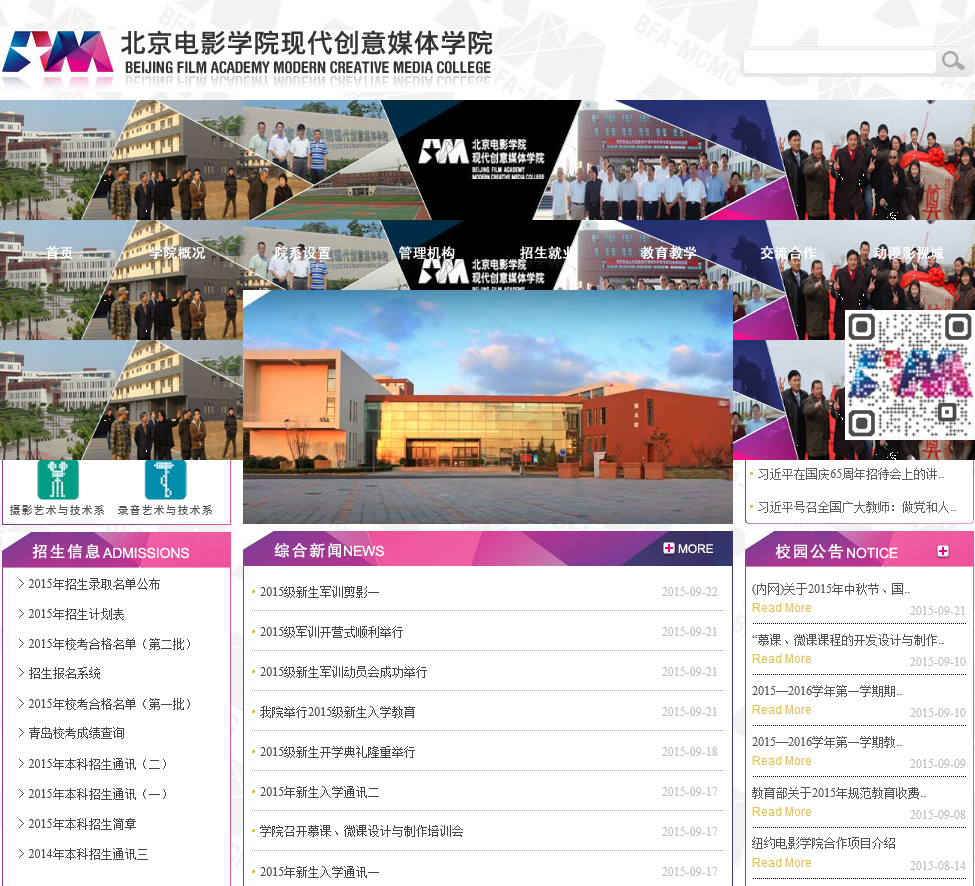Image resolution: width=975 pixels, height=886 pixels.
Task: Click the 校园公告 NOTICE header title
Action: tap(836, 551)
